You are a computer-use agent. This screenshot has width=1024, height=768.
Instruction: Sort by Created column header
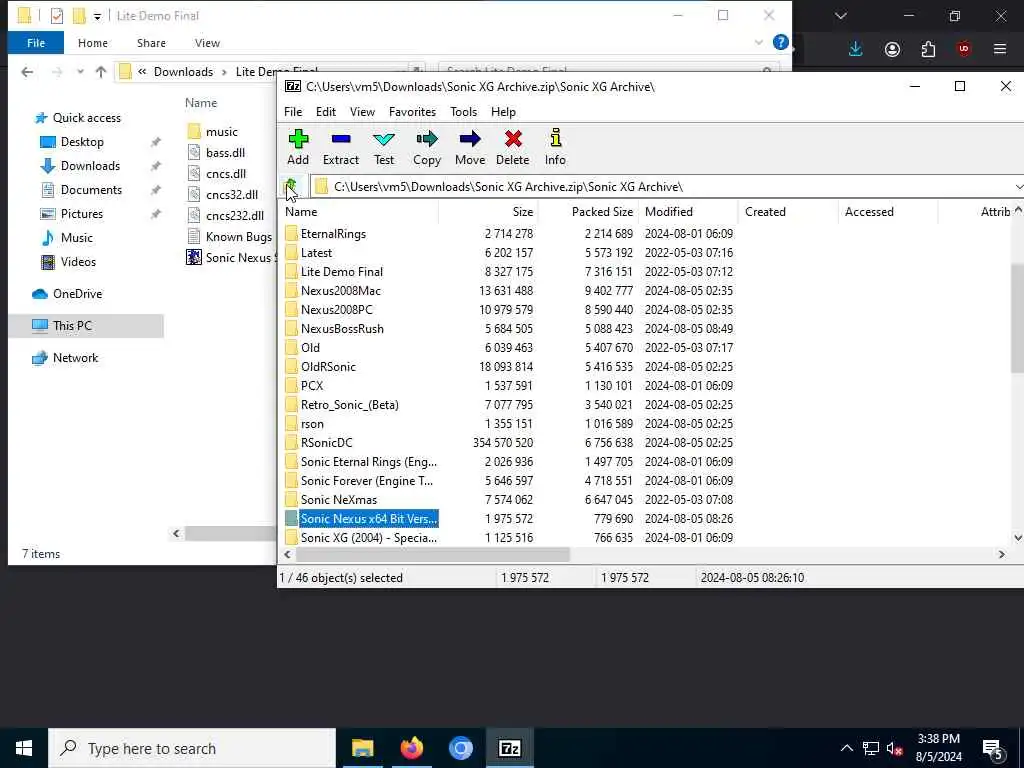coord(788,212)
